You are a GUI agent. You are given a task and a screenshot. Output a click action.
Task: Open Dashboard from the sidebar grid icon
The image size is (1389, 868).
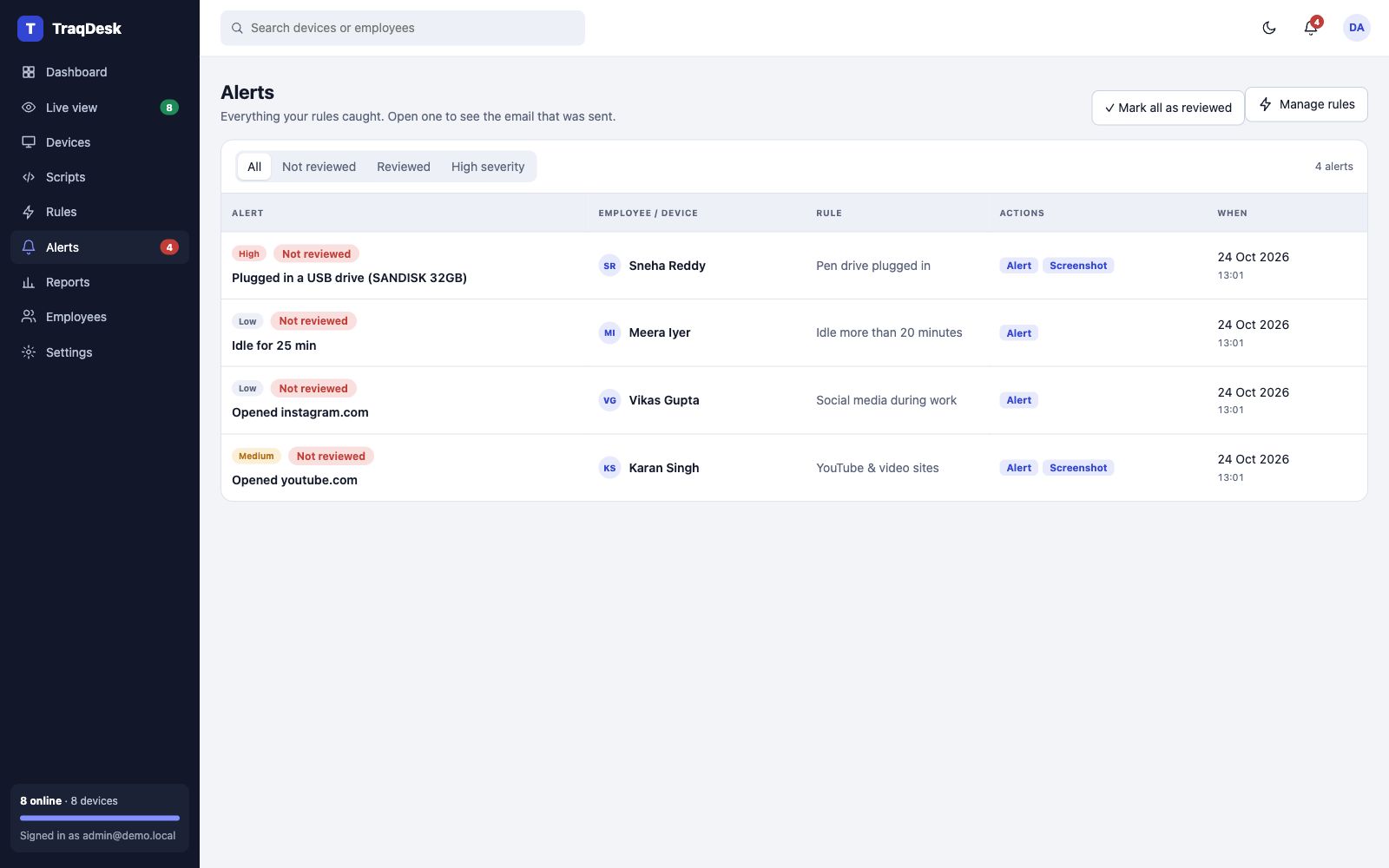(x=29, y=72)
